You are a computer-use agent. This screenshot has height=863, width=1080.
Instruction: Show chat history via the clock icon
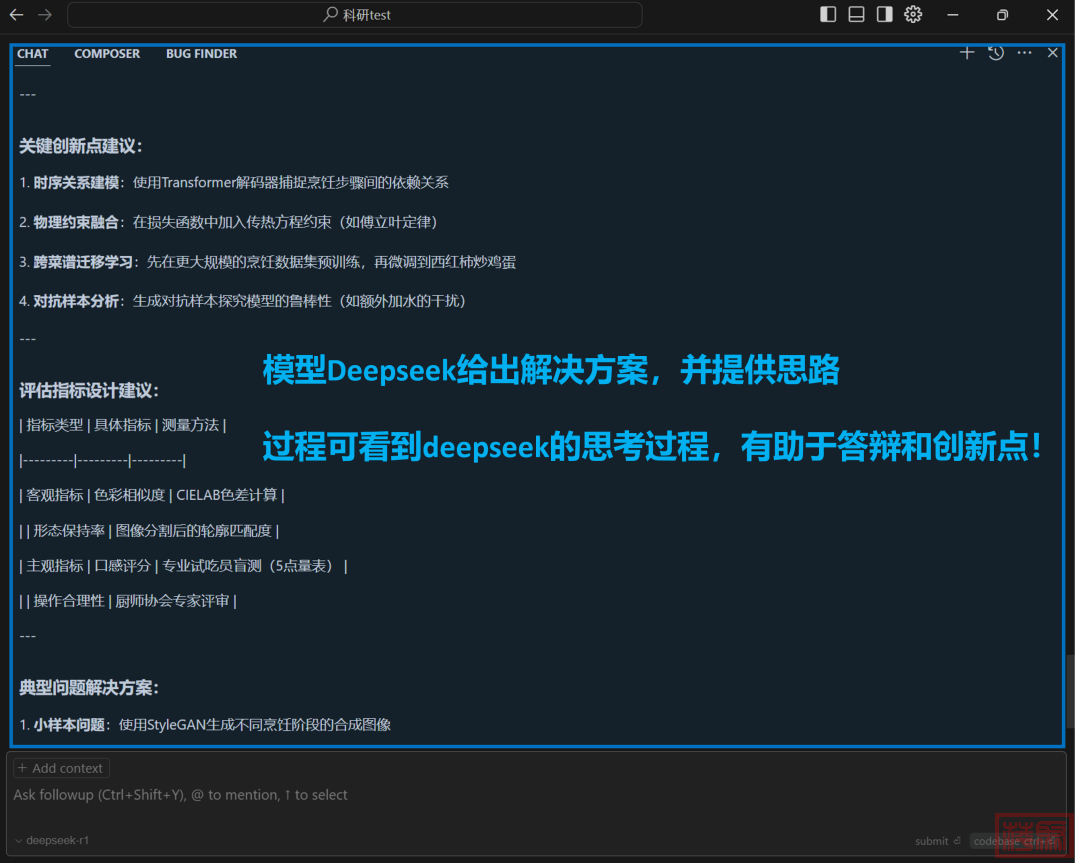point(996,53)
